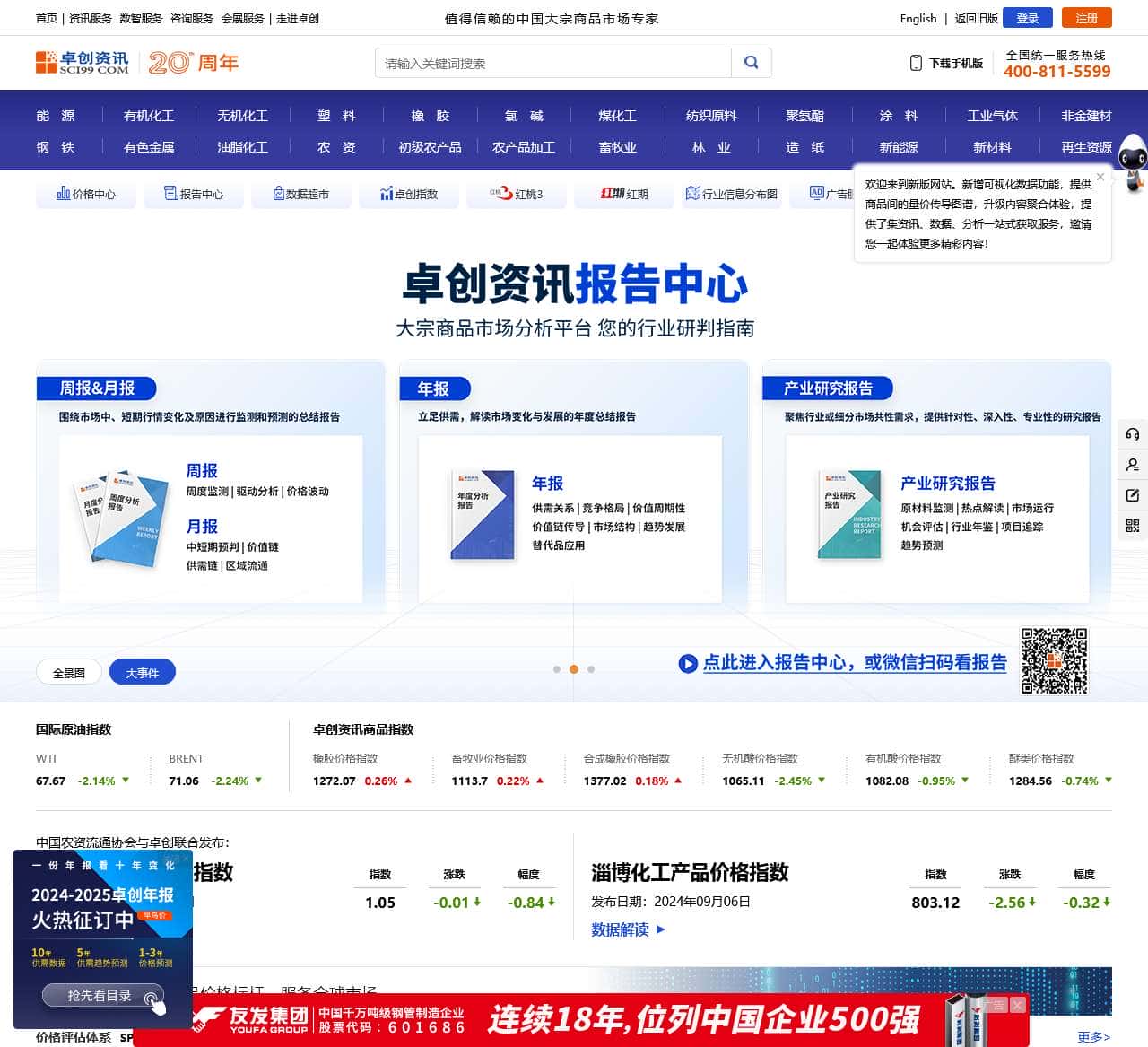Select the third carousel dot
Image resolution: width=1148 pixels, height=1047 pixels.
[591, 669]
